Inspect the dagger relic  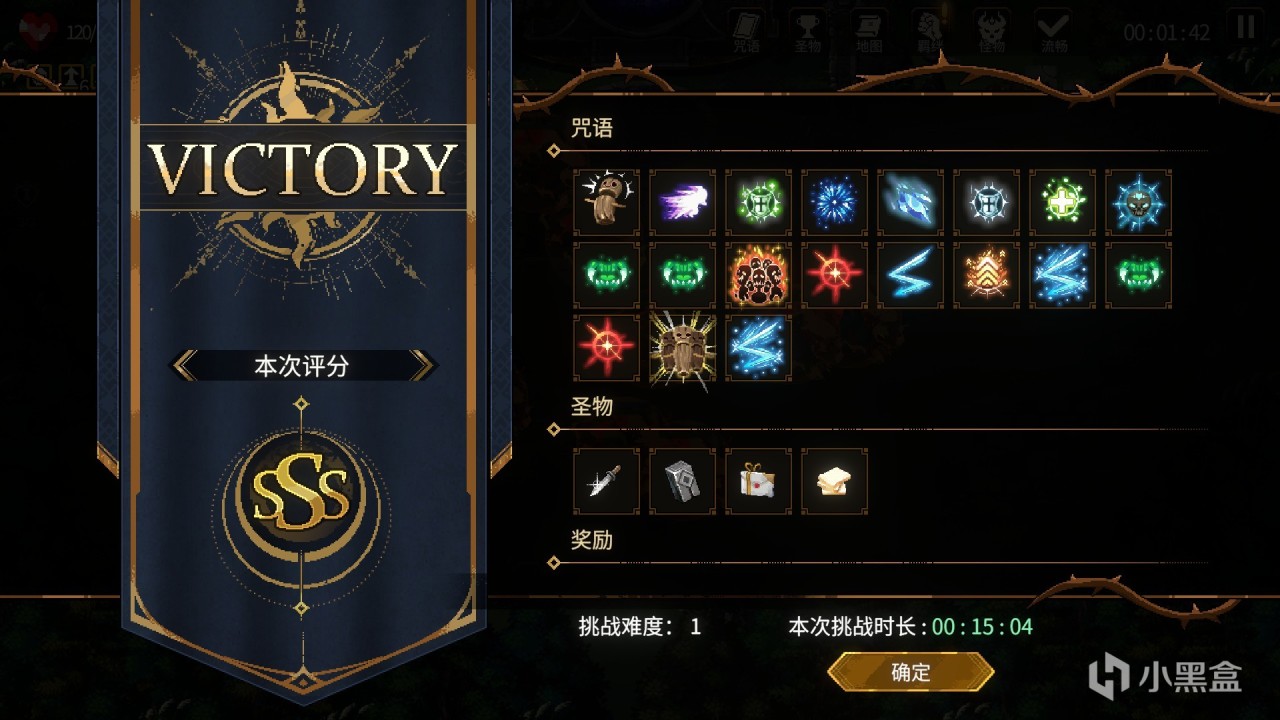tap(607, 481)
